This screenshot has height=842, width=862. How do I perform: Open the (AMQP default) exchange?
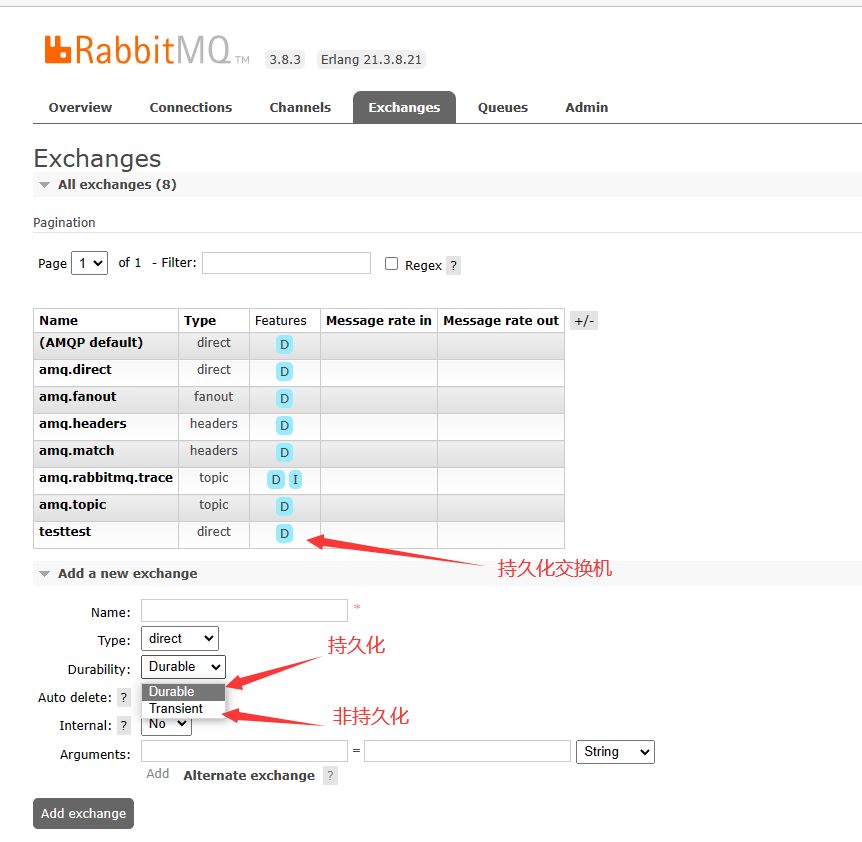coord(91,342)
